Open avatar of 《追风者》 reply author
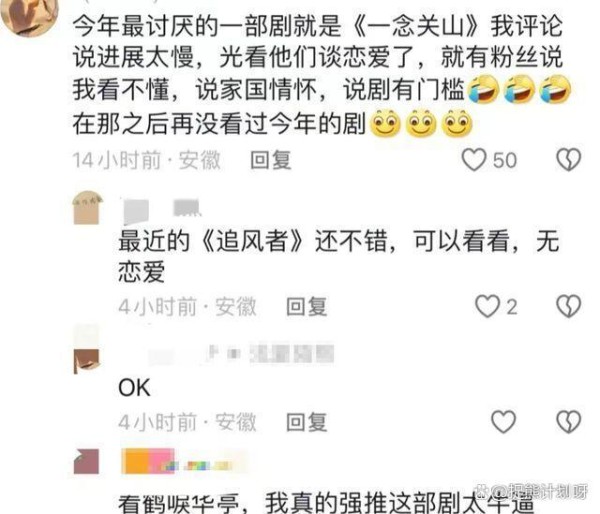 pyautogui.click(x=87, y=208)
